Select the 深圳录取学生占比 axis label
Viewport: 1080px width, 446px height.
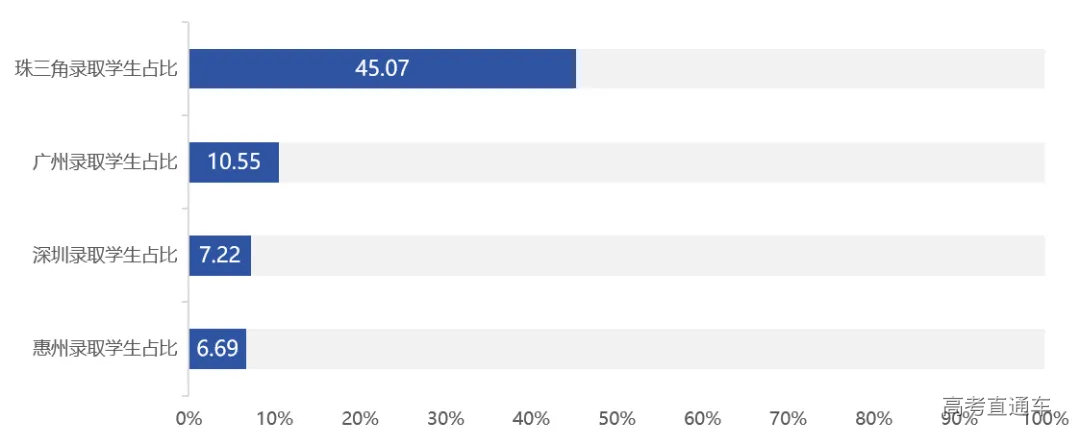[104, 256]
